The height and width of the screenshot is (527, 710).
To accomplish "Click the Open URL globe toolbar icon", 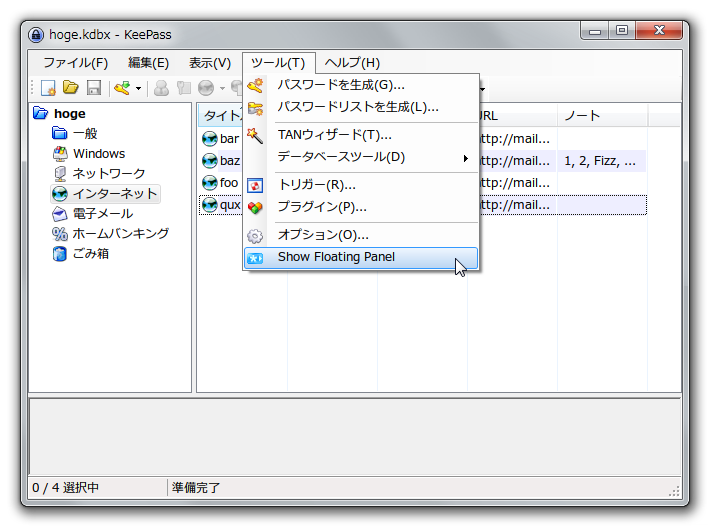I will coord(206,87).
